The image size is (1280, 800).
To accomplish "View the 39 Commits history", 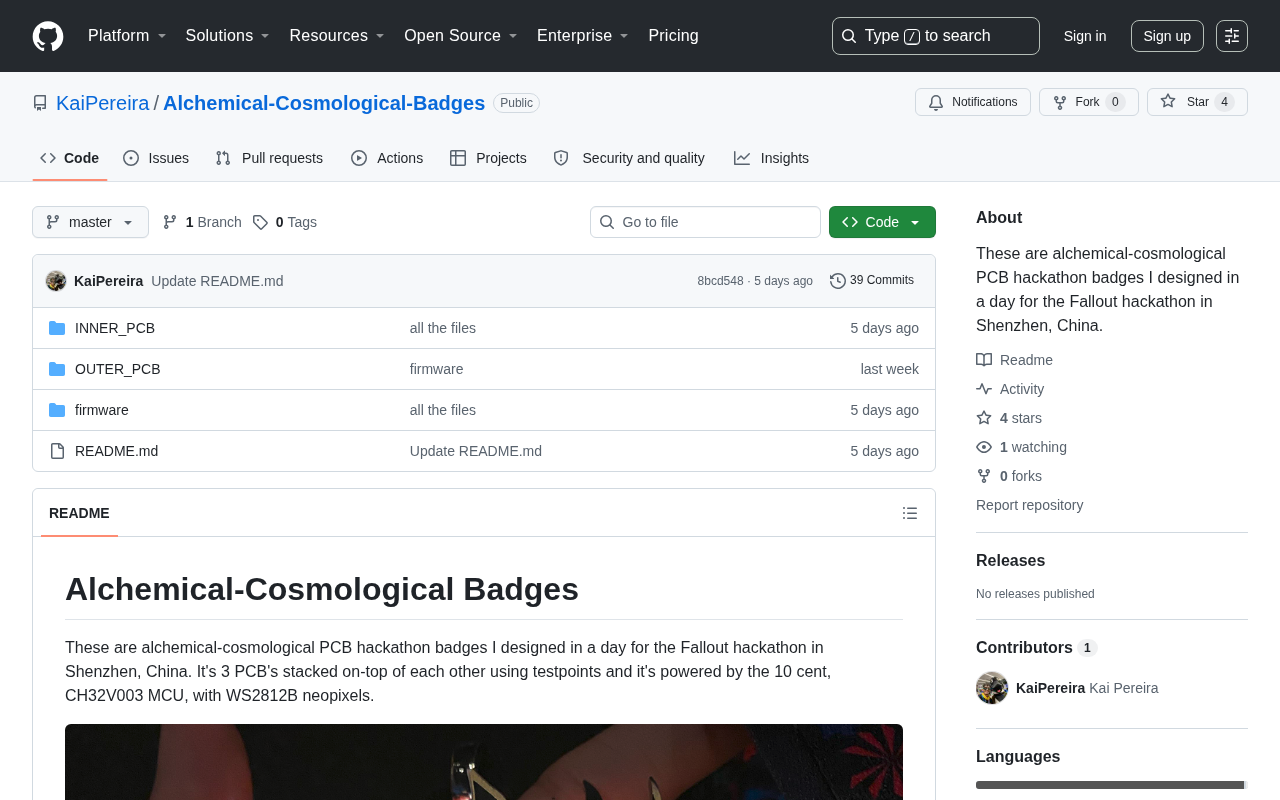I will pos(872,281).
